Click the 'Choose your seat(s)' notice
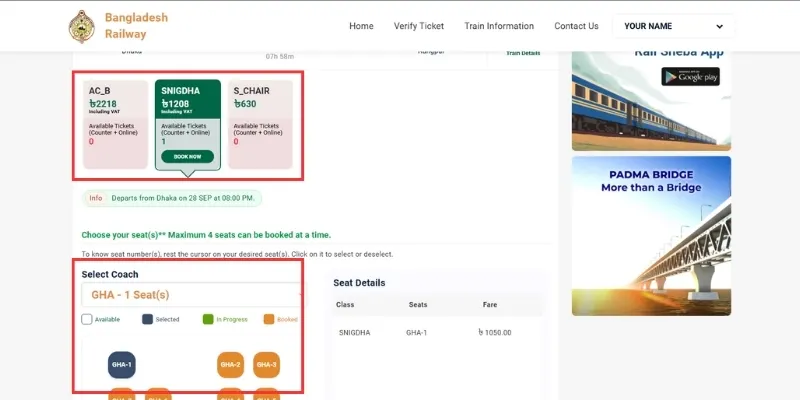 coord(206,235)
